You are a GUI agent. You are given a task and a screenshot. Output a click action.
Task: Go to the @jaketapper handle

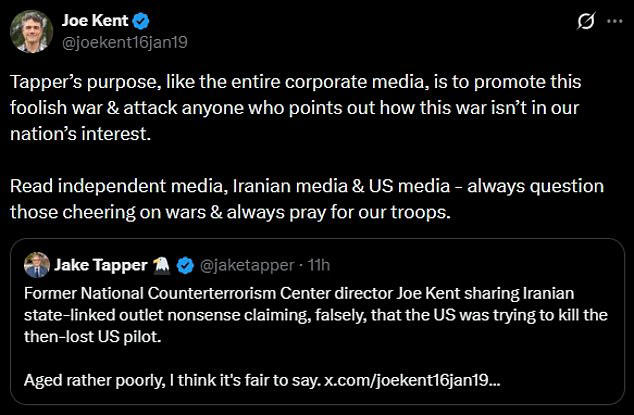(248, 265)
